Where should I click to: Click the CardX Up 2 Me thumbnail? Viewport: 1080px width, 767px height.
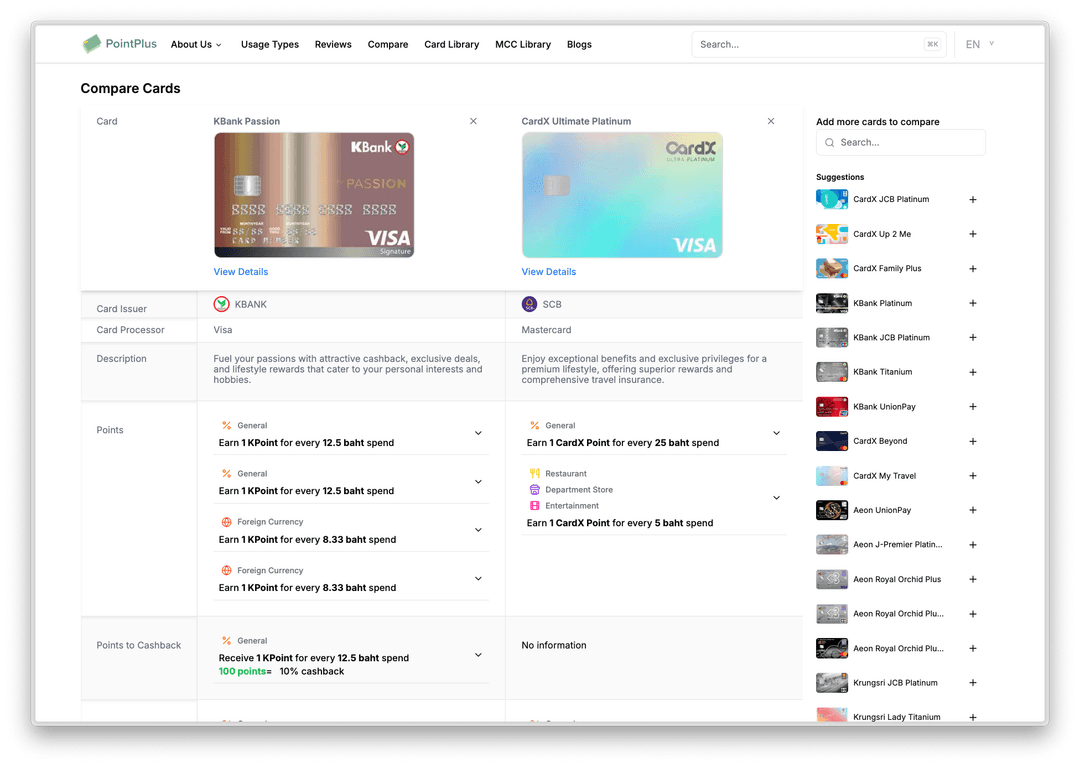[832, 234]
